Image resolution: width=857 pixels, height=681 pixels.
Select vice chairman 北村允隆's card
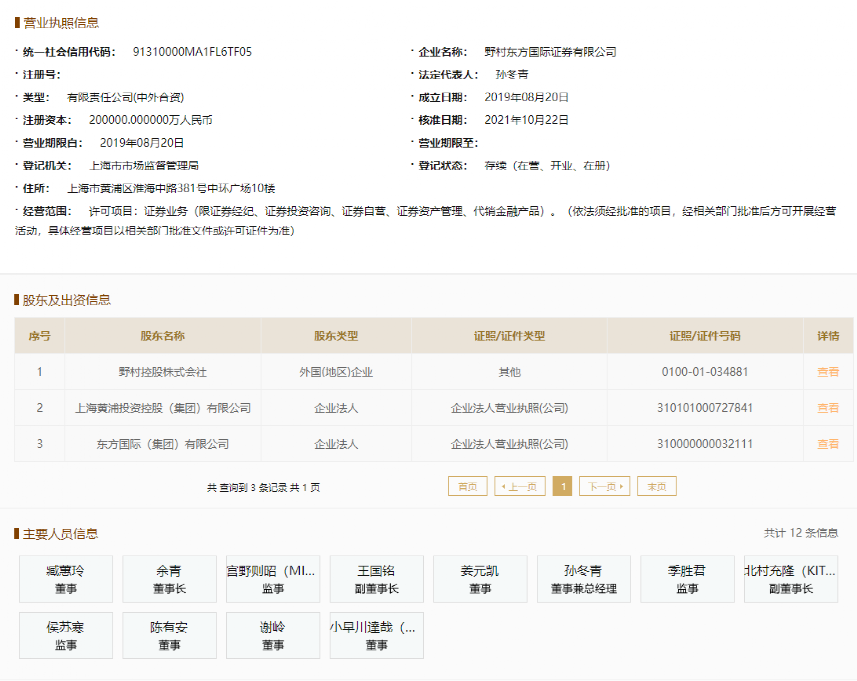790,579
